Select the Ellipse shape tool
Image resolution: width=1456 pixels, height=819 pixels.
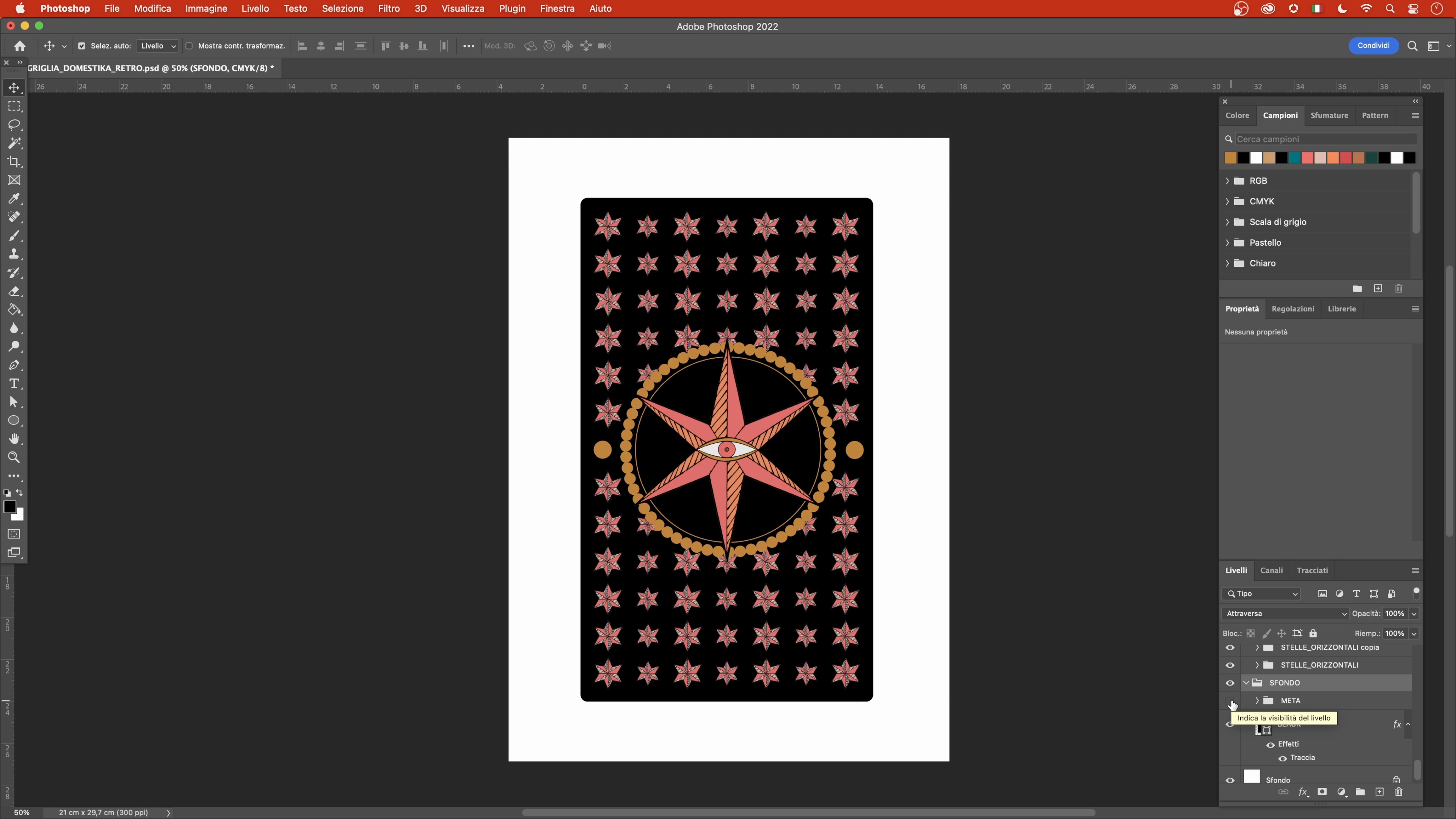coord(14,420)
